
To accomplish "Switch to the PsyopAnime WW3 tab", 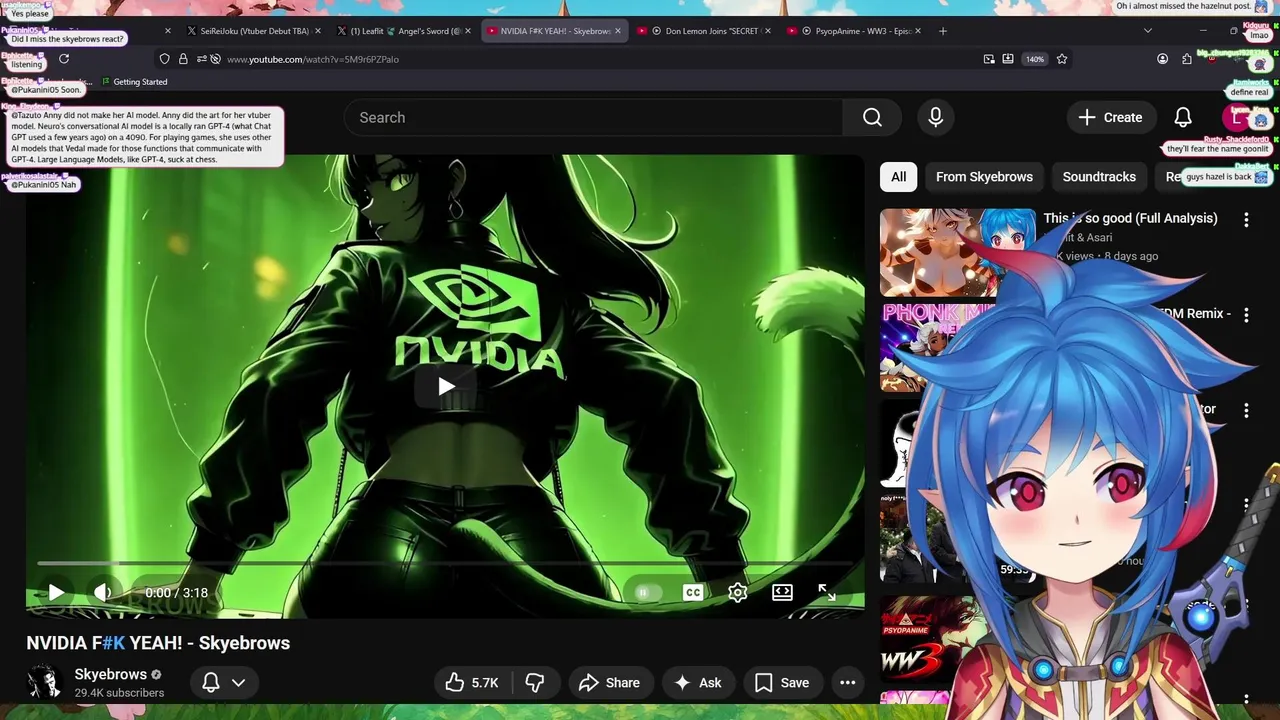I will (x=854, y=31).
